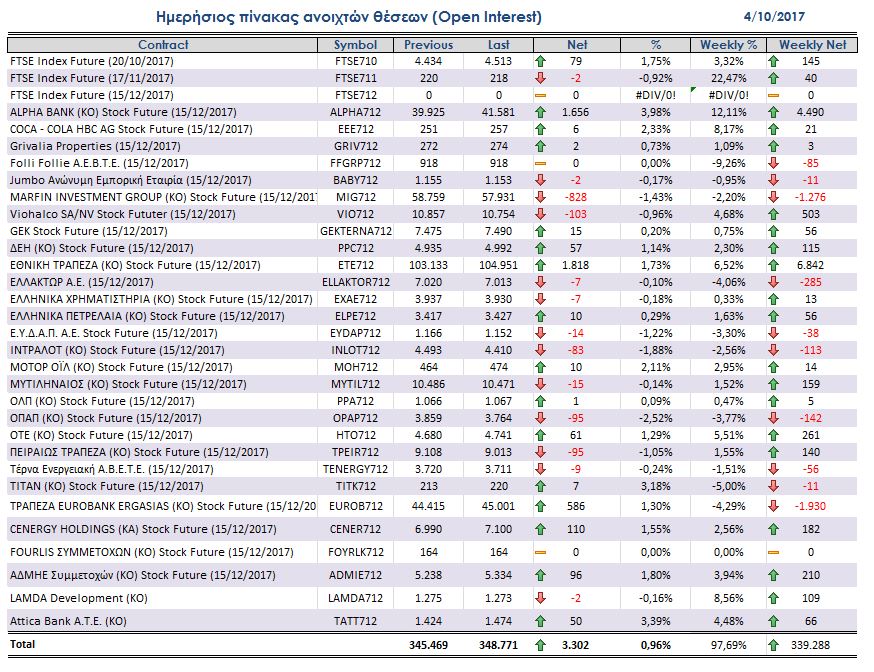Image resolution: width=874 pixels, height=672 pixels.
Task: Click the Last column header
Action: 498,45
